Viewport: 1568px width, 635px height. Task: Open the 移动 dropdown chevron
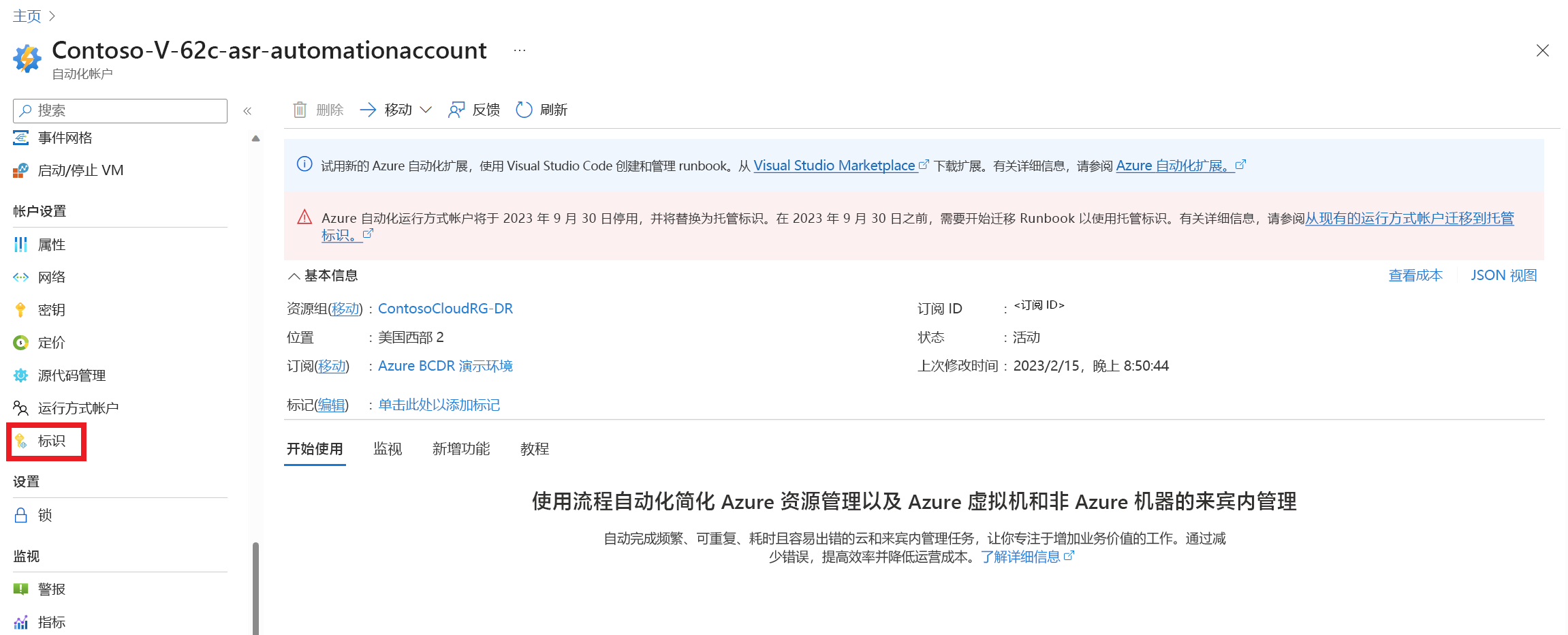point(426,110)
